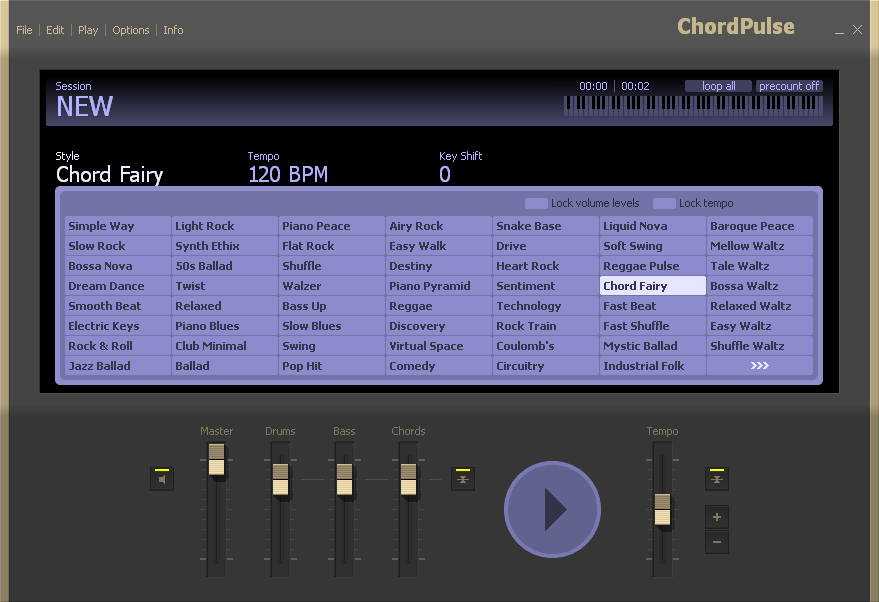Click the tempo reset icon
This screenshot has width=879, height=602.
tap(717, 479)
